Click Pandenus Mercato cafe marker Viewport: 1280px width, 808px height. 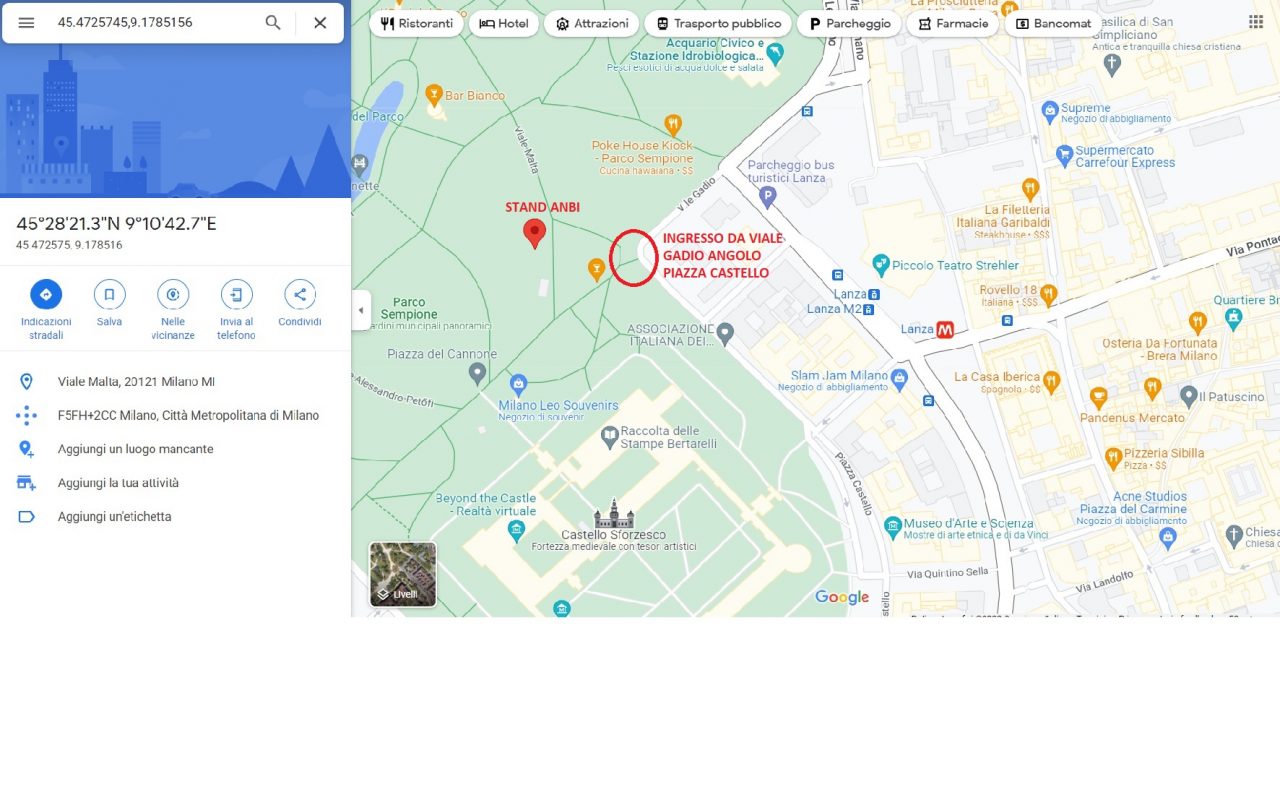tap(1098, 398)
